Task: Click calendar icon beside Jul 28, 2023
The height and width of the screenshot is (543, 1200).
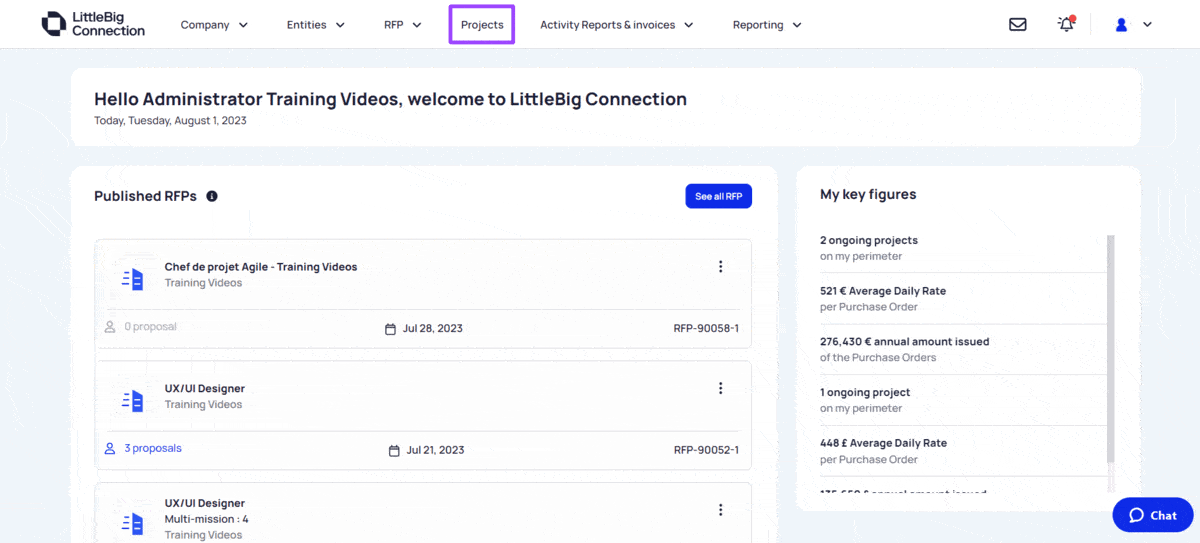Action: pyautogui.click(x=391, y=328)
